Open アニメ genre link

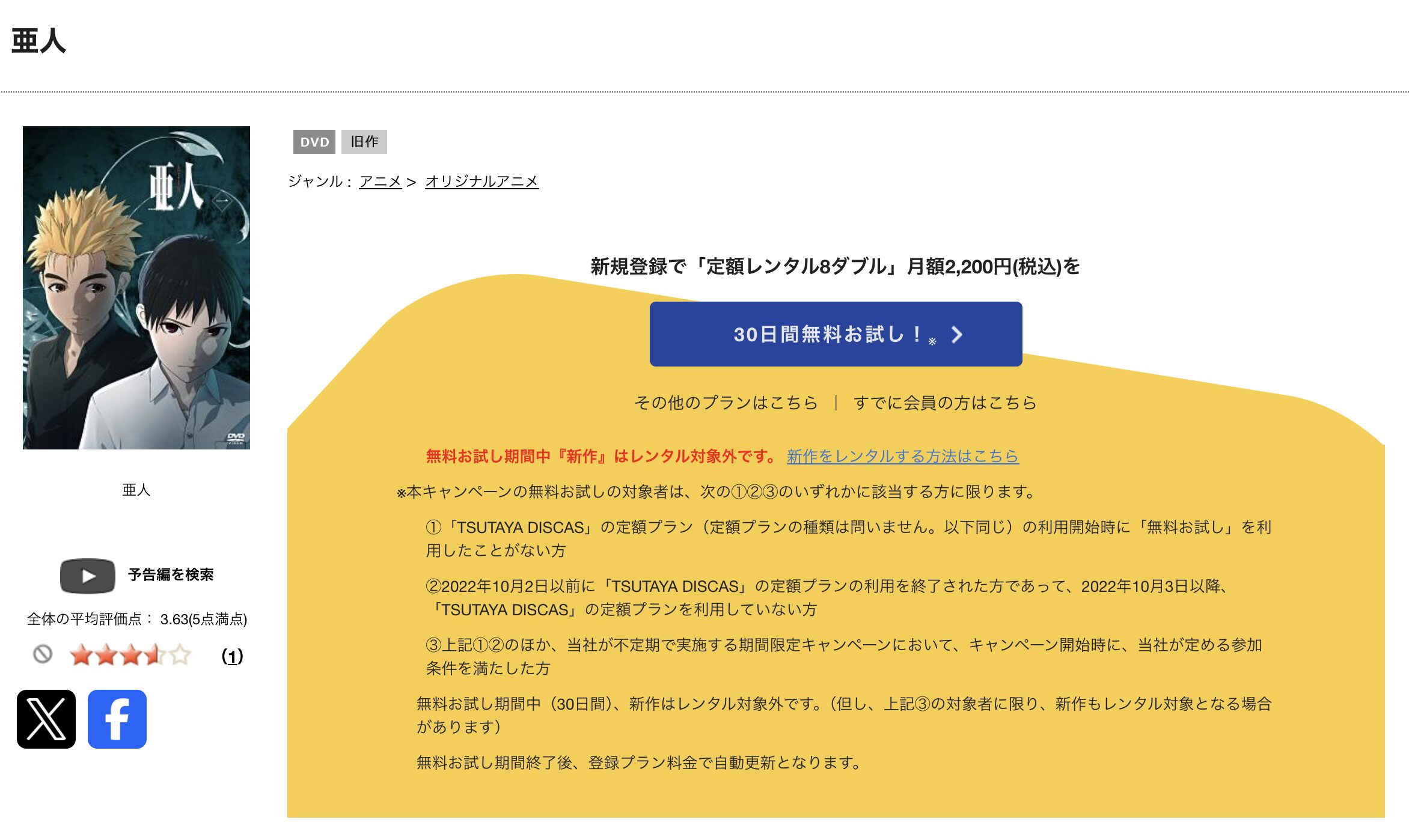coord(381,181)
